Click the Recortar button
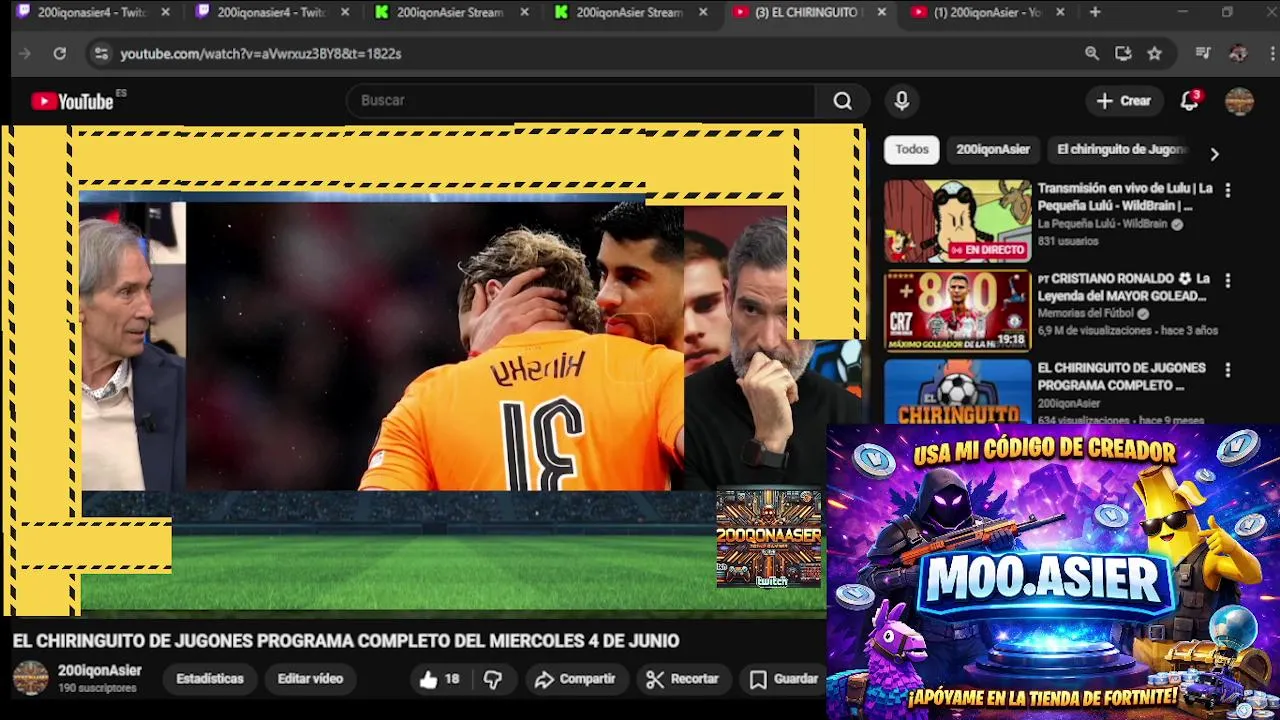Screen dimensions: 1280x720 [683, 679]
